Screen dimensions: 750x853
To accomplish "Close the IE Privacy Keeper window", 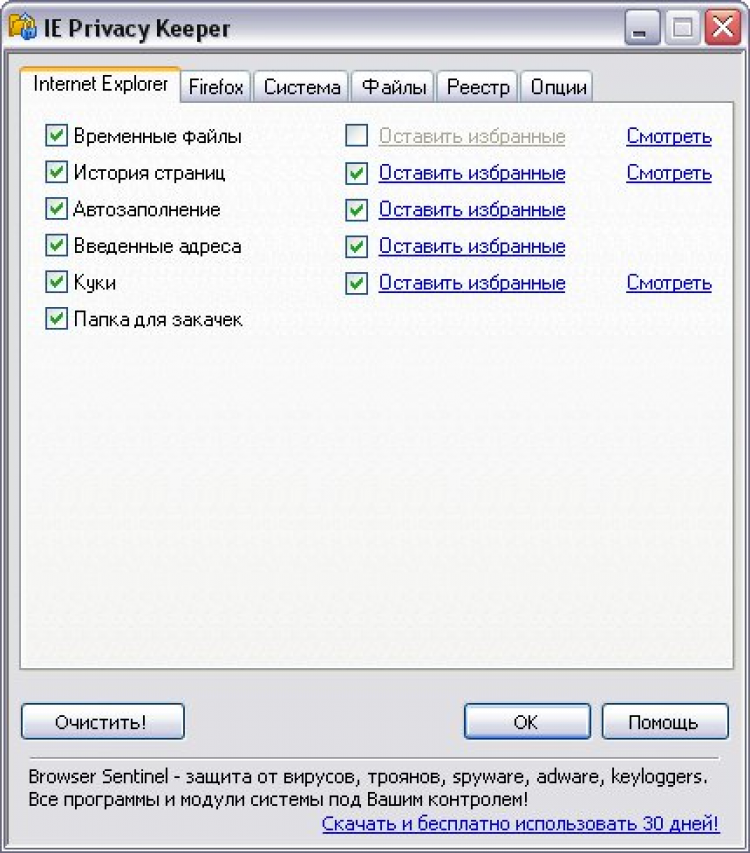I will coord(723,27).
